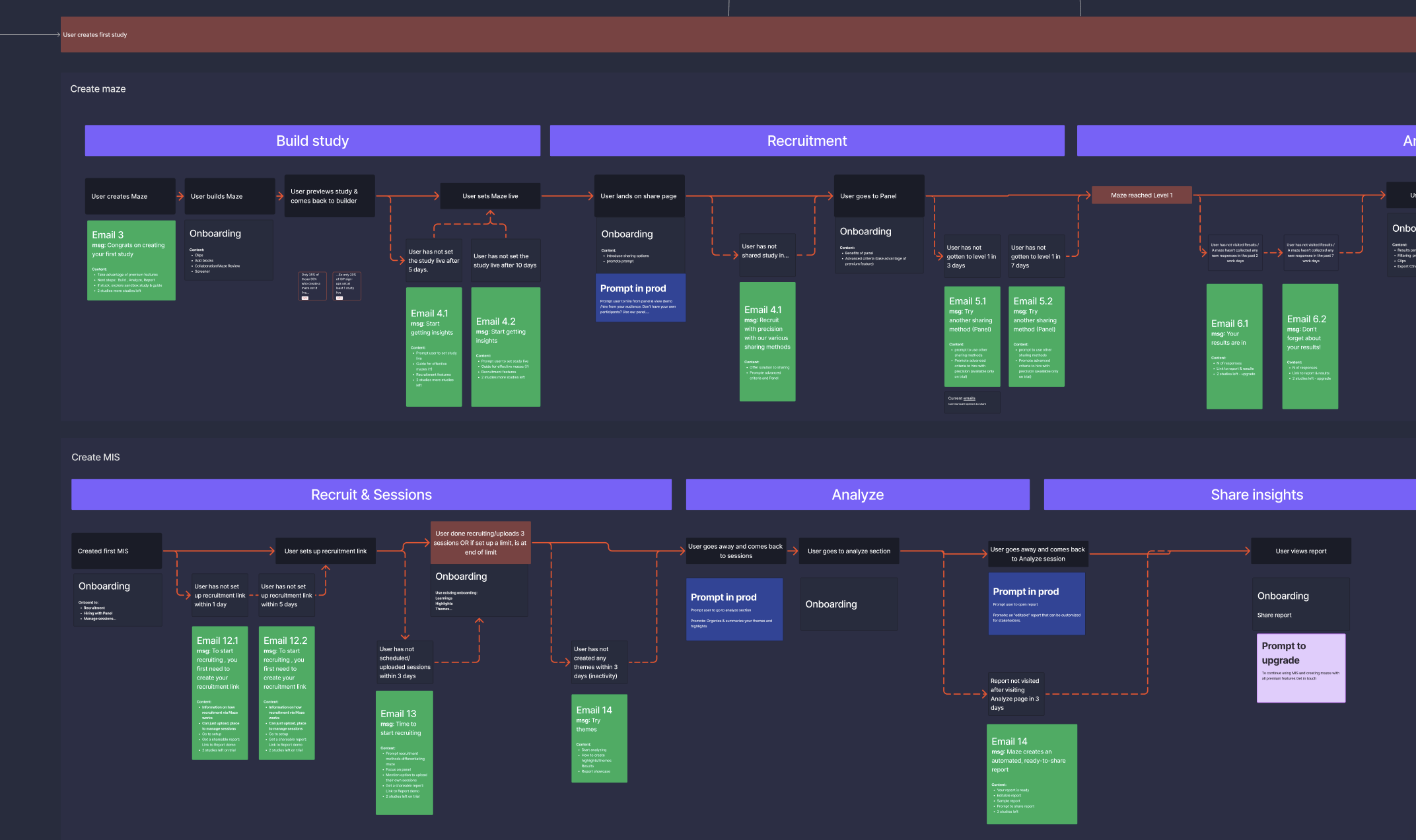Click the 'User goes to Panel' card
The height and width of the screenshot is (840, 1416).
coord(879,196)
